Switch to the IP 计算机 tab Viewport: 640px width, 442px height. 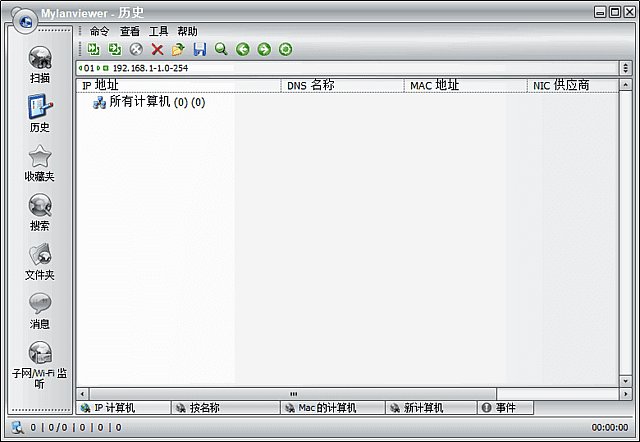click(x=123, y=408)
